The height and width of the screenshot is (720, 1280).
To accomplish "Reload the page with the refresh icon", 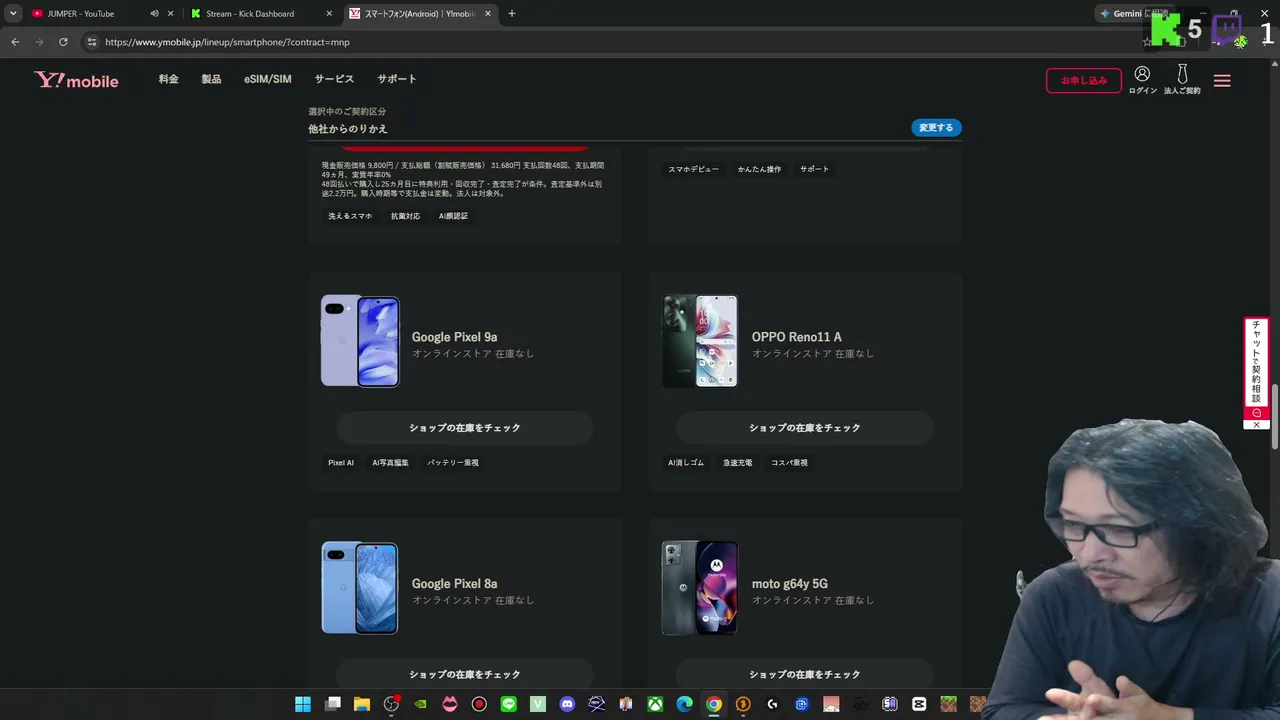I will [63, 42].
